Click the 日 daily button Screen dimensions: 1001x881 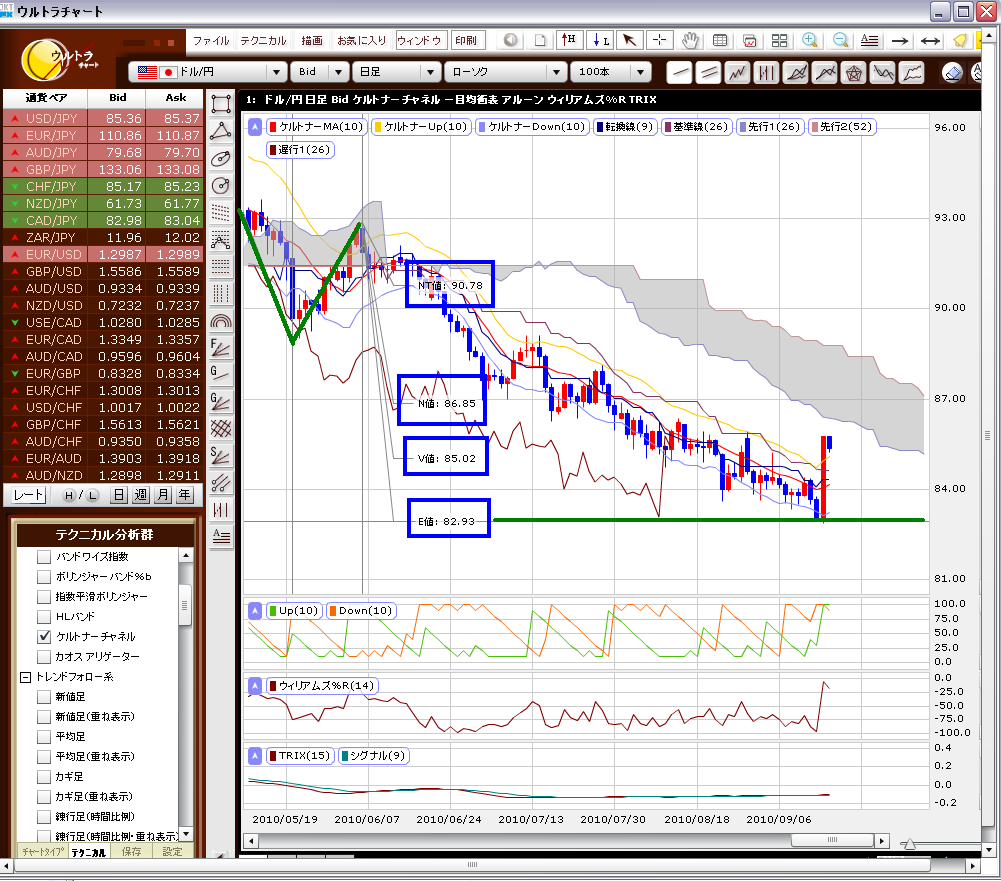(x=119, y=495)
